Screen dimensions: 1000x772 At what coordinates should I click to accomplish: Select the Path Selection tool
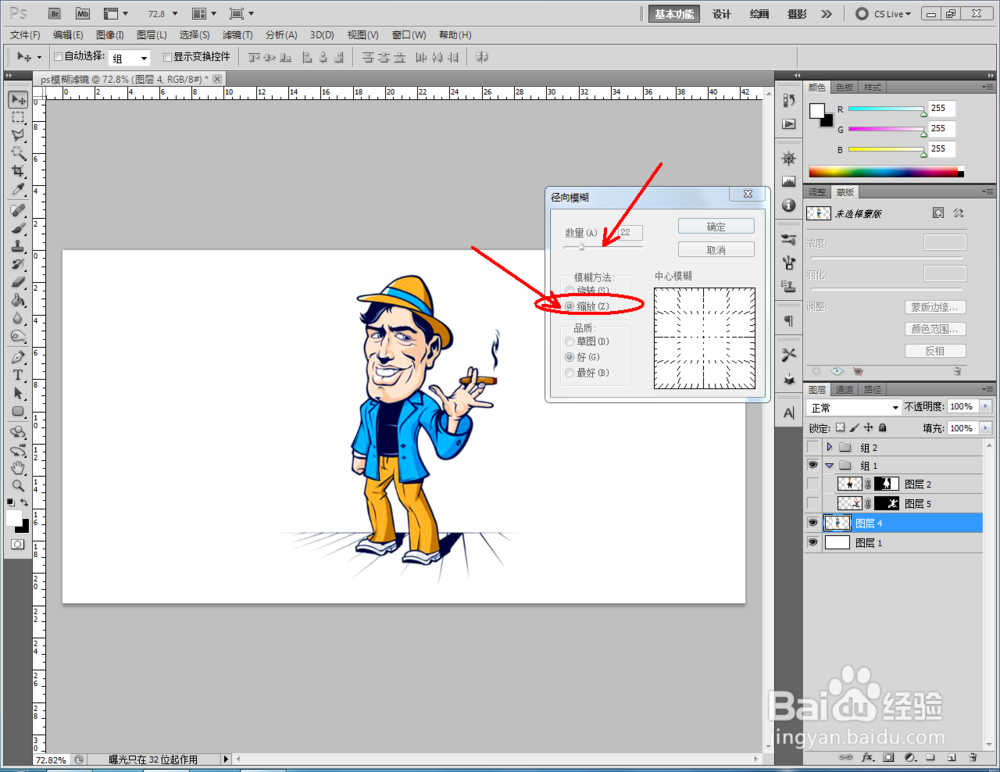(x=18, y=393)
